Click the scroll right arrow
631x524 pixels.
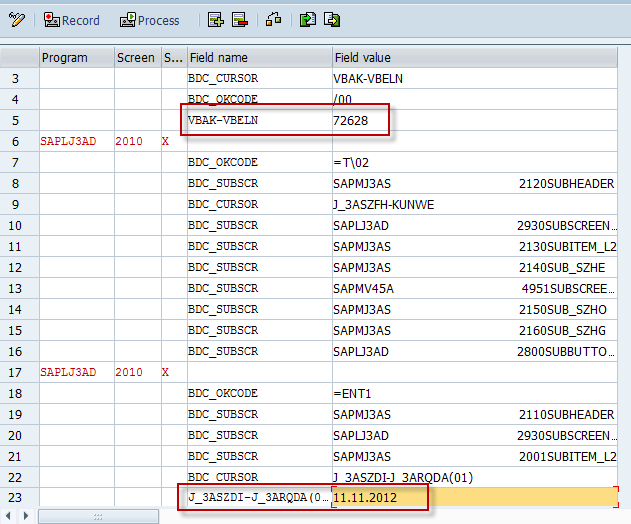click(x=26, y=516)
